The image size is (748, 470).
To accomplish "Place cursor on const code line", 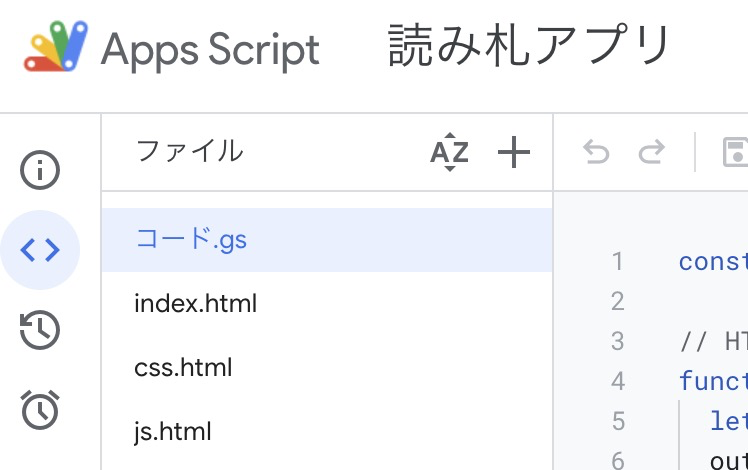I will click(712, 262).
